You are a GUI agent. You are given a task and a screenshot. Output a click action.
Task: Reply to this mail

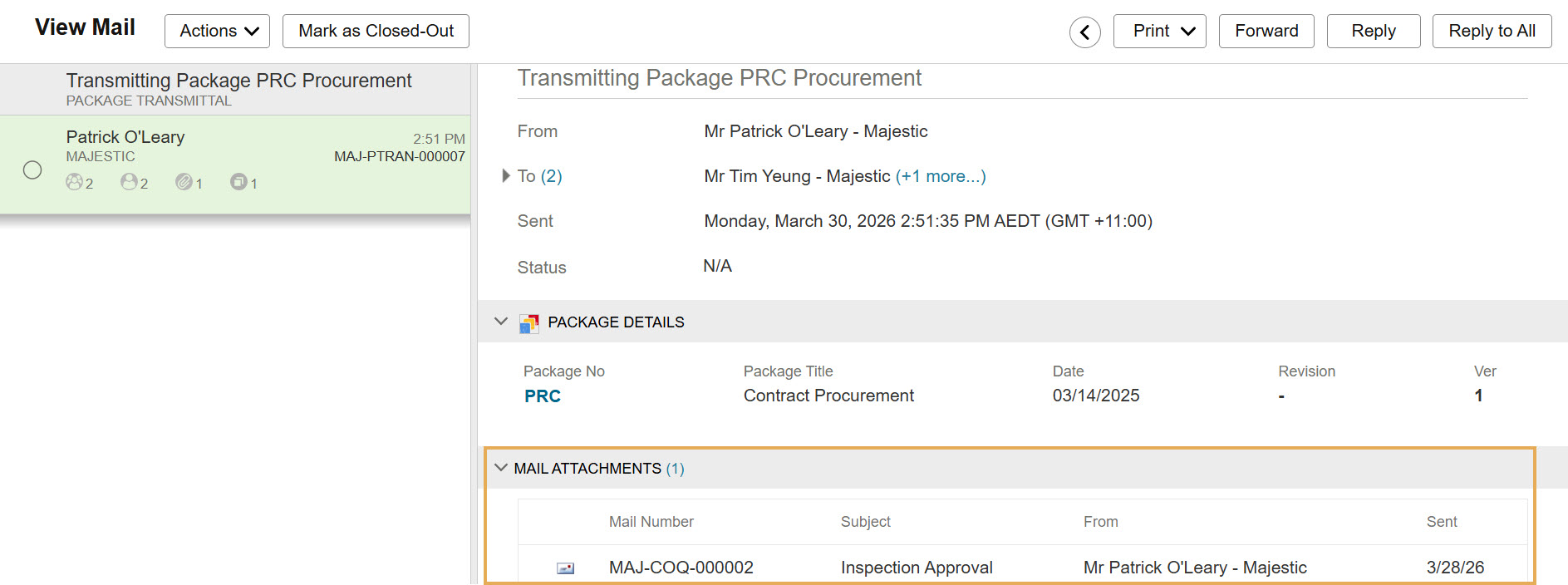click(x=1373, y=32)
